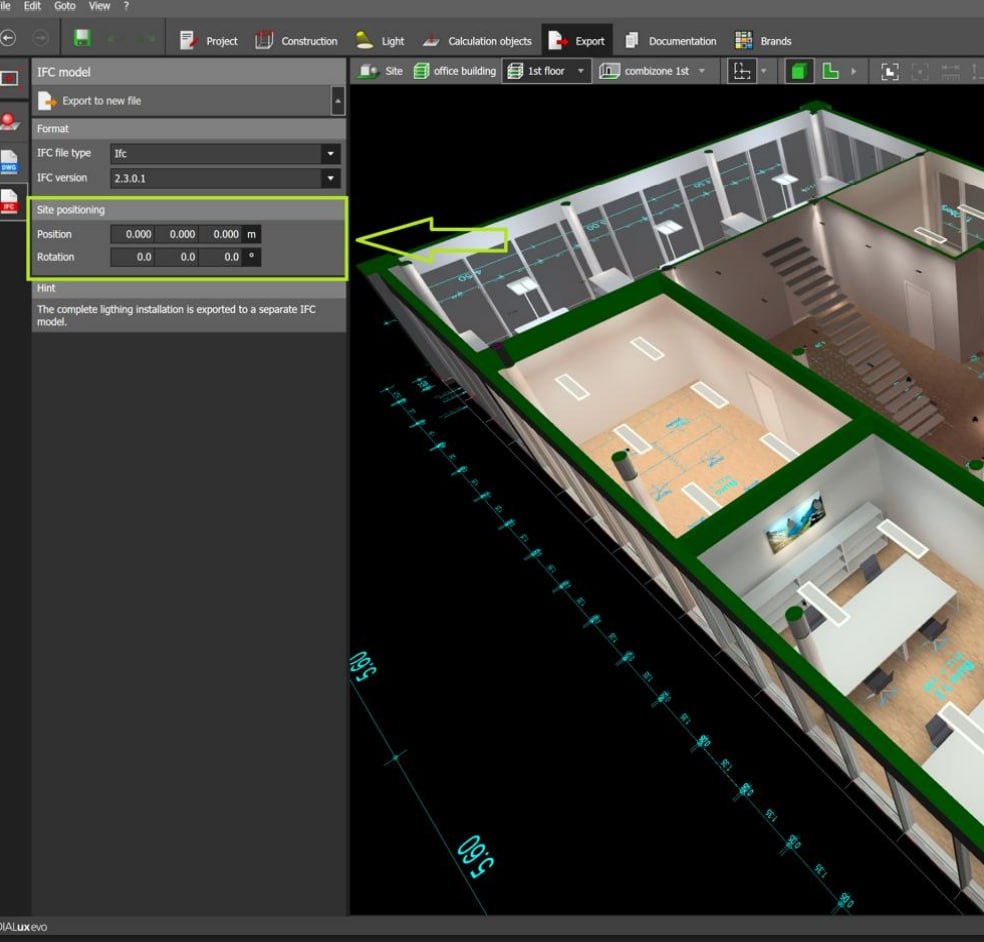Toggle the dimension lines icon in view toolbar
The height and width of the screenshot is (942, 984).
tap(950, 72)
